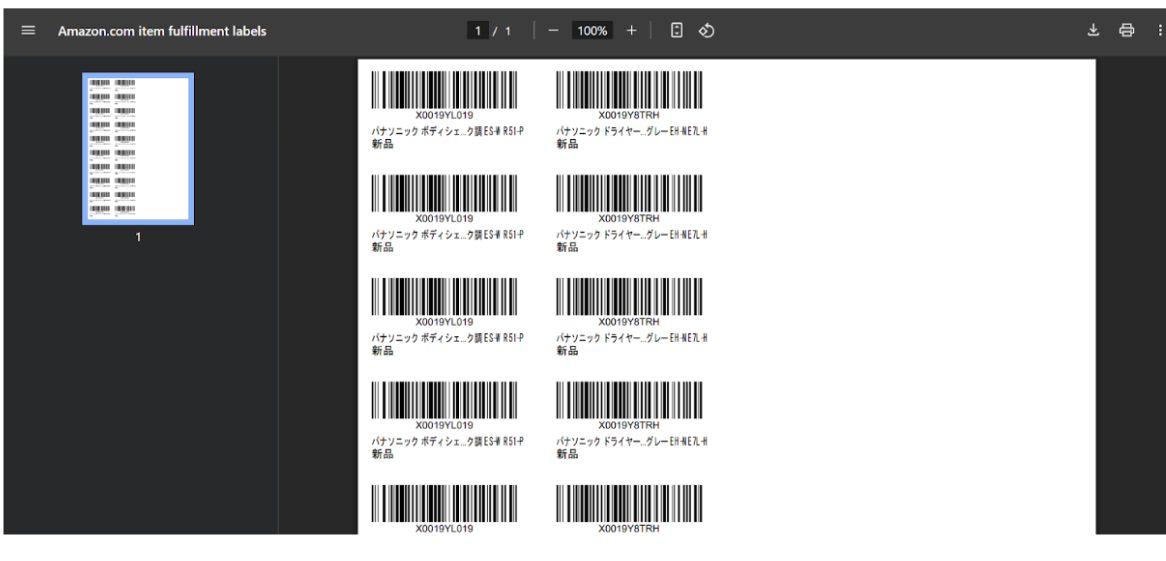Screen dimensions: 1166x561
Task: Zoom in with the plus icon
Action: click(x=631, y=31)
